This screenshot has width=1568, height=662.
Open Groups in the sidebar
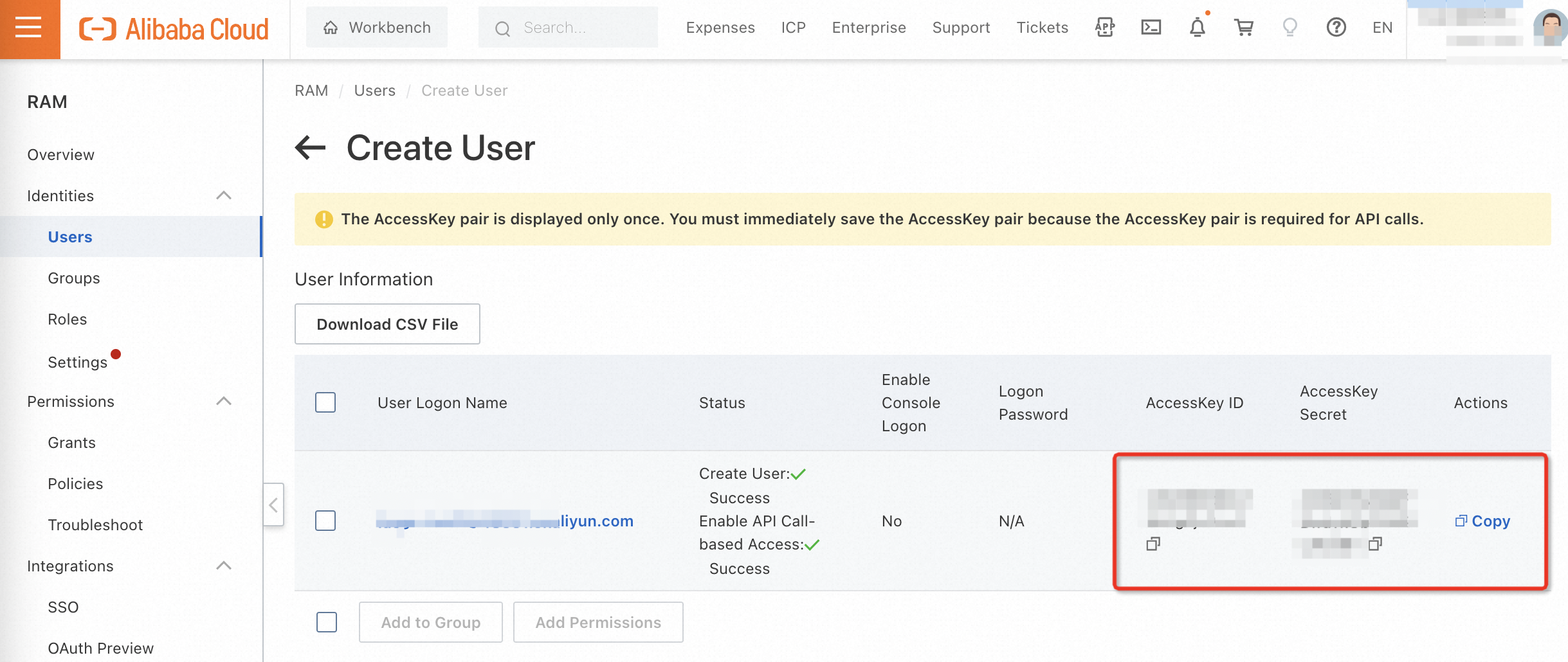click(x=74, y=278)
